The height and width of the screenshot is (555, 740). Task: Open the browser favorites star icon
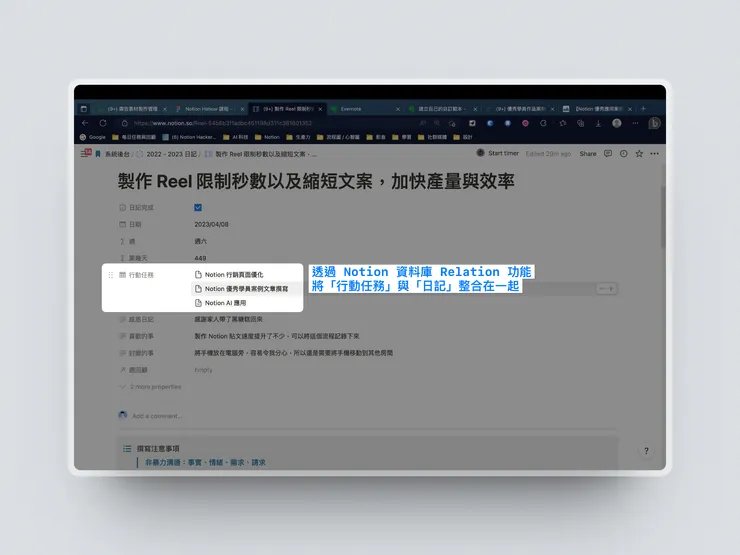pos(563,123)
